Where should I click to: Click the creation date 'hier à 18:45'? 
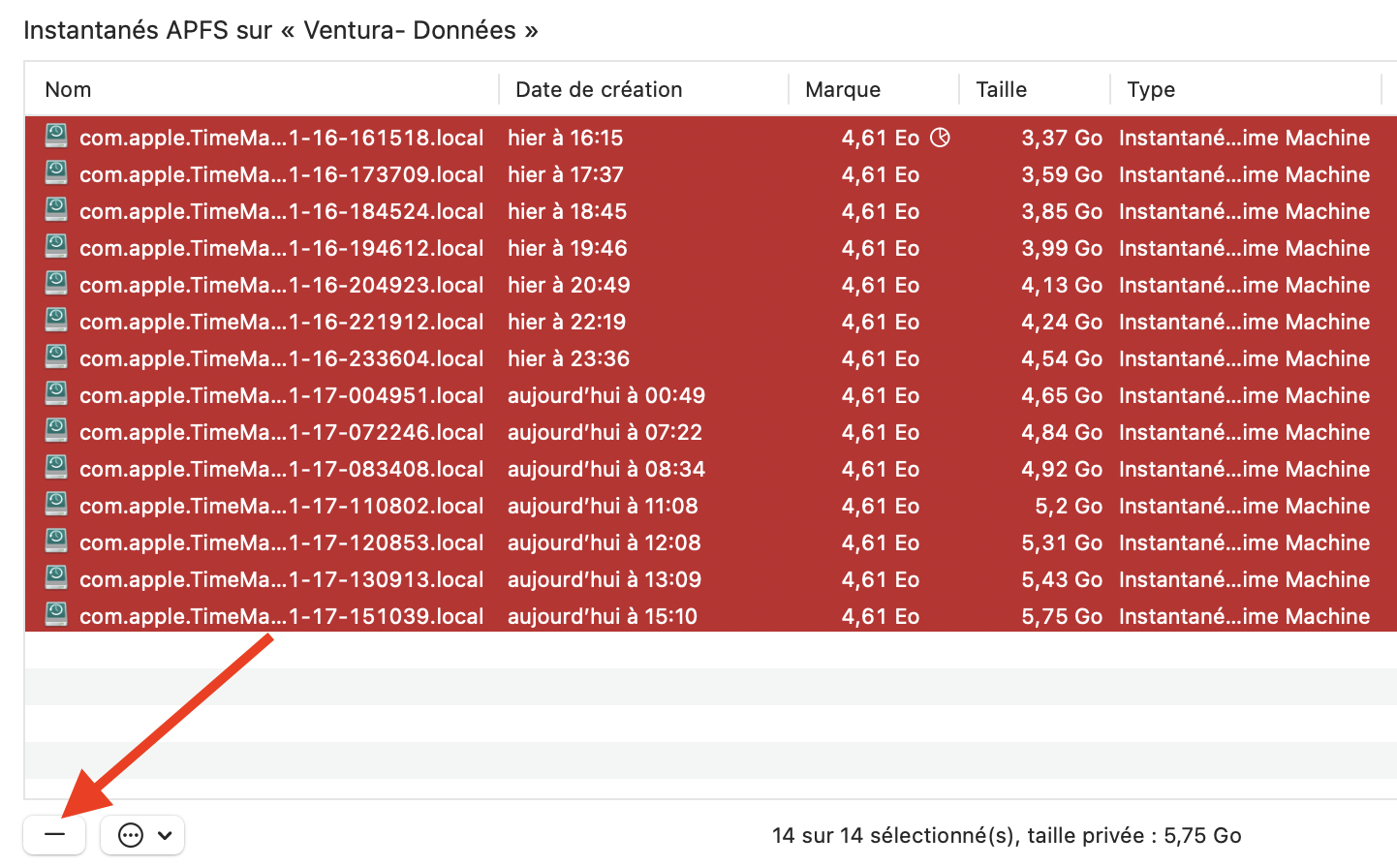tap(567, 211)
